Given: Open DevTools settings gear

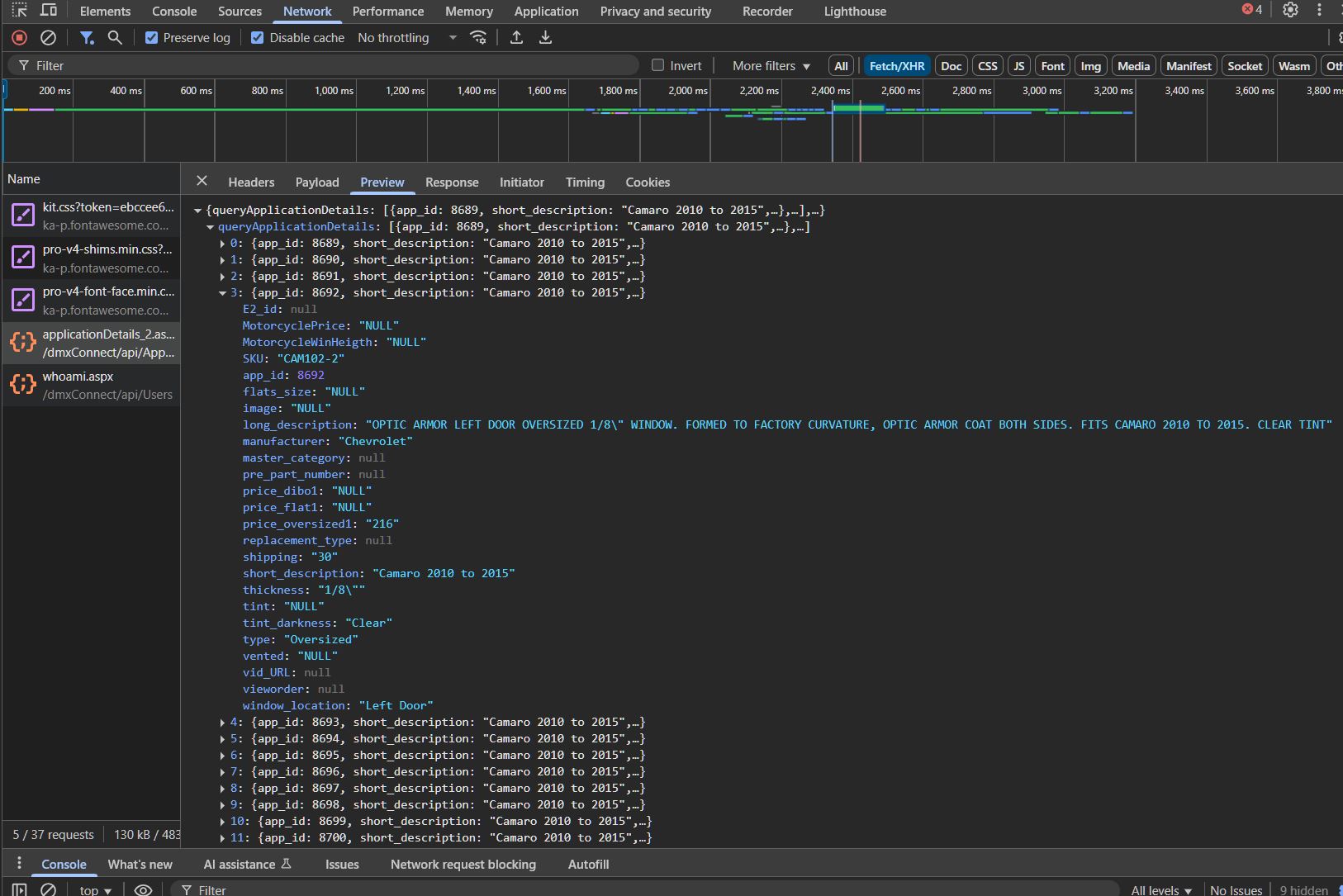Looking at the screenshot, I should (1290, 11).
